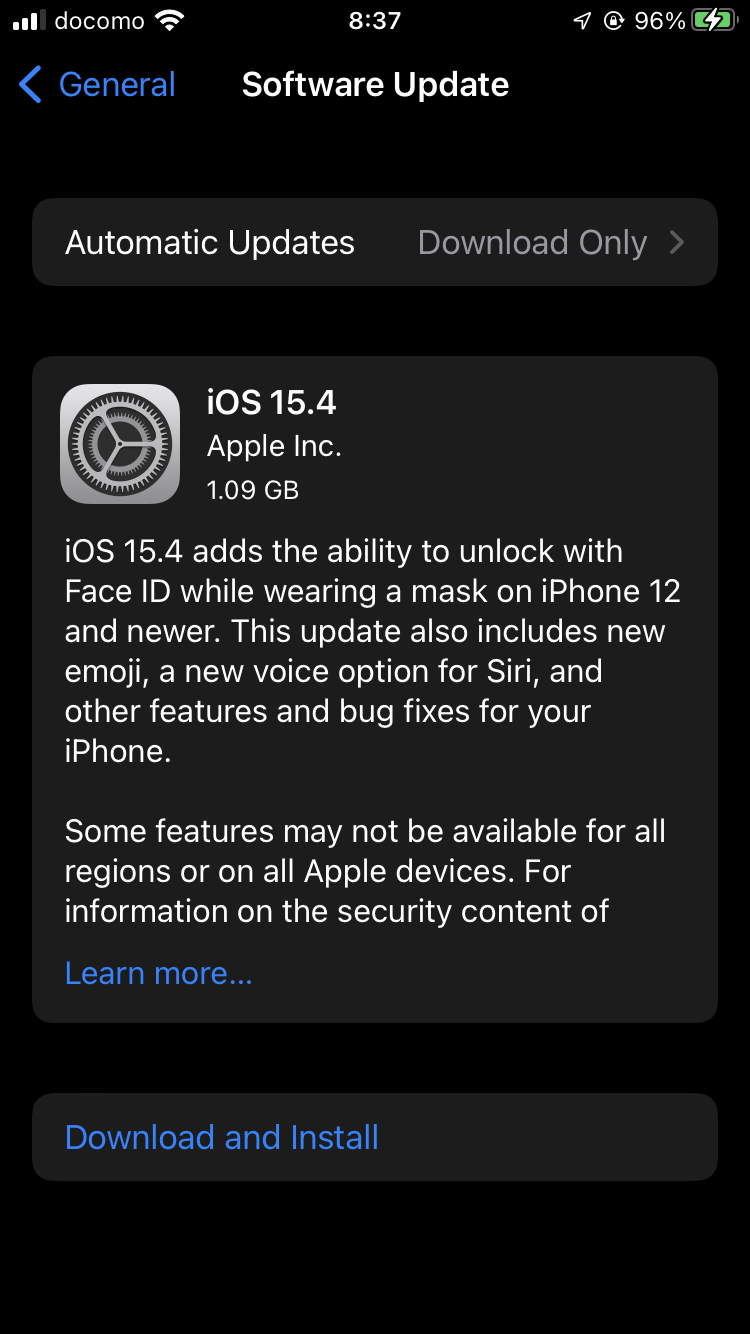Open the Learn more link
This screenshot has width=750, height=1334.
[158, 973]
